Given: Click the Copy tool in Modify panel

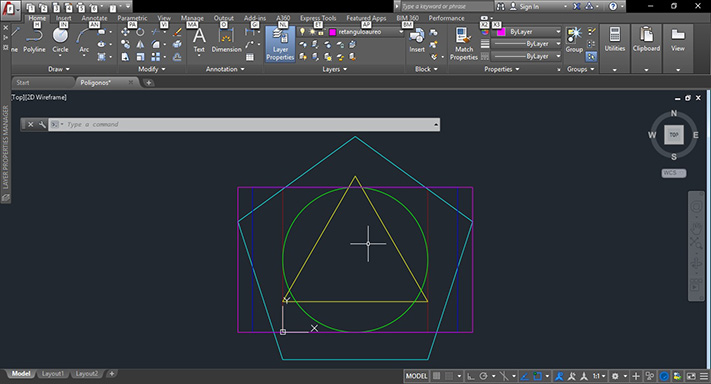Looking at the screenshot, I should point(125,44).
